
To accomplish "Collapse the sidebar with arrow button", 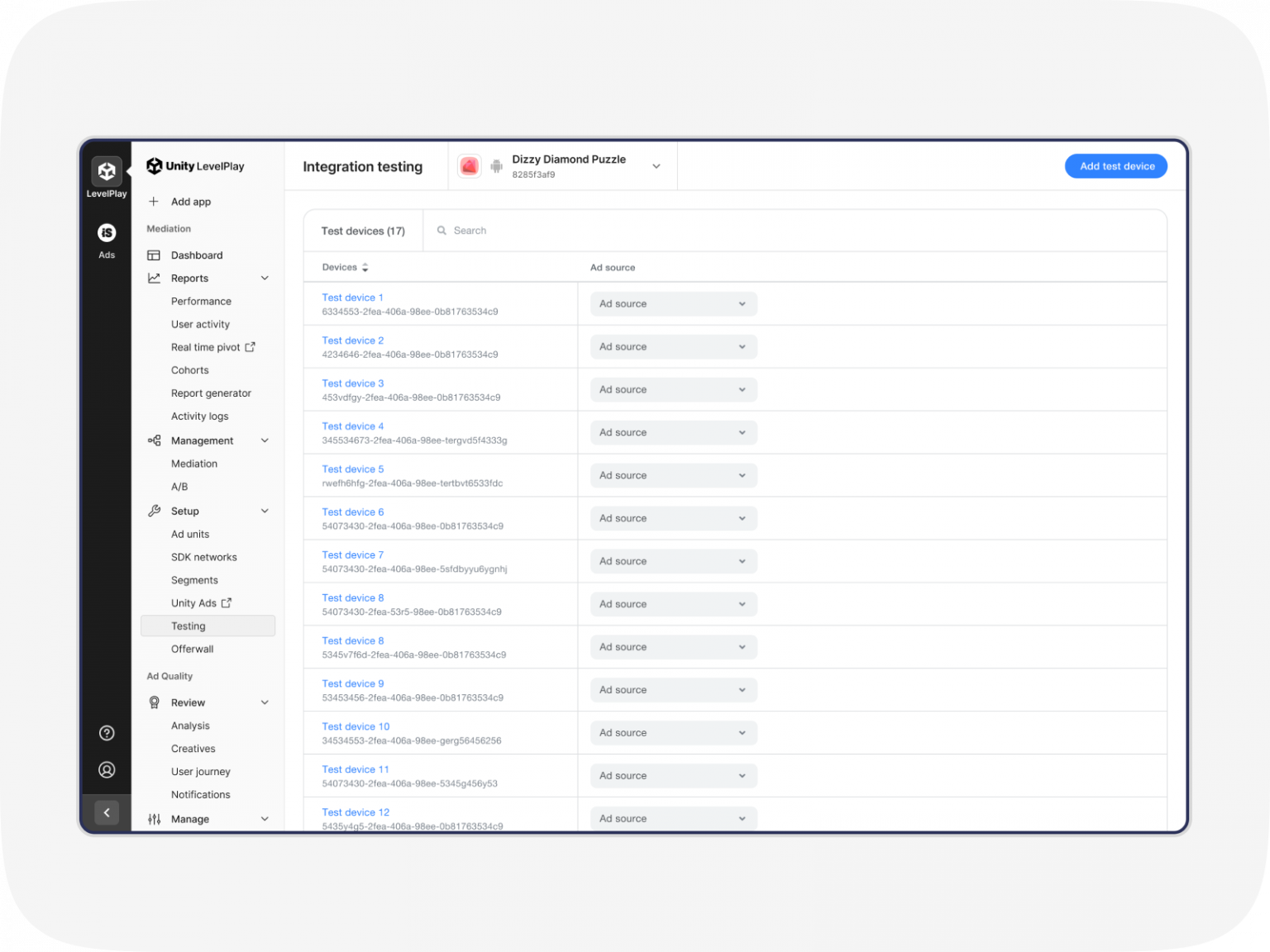I will point(107,812).
